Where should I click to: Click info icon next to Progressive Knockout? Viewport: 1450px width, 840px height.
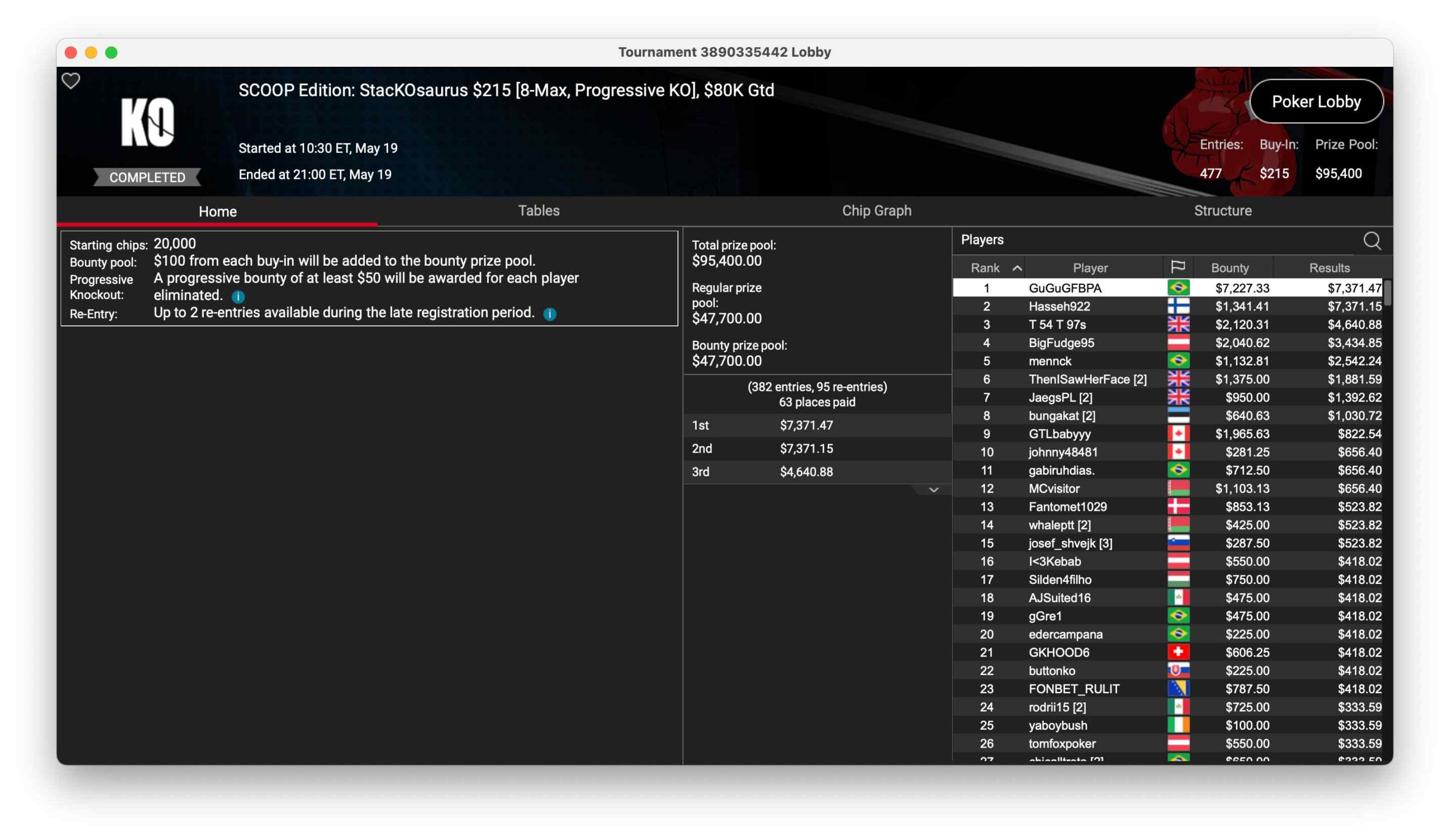238,297
